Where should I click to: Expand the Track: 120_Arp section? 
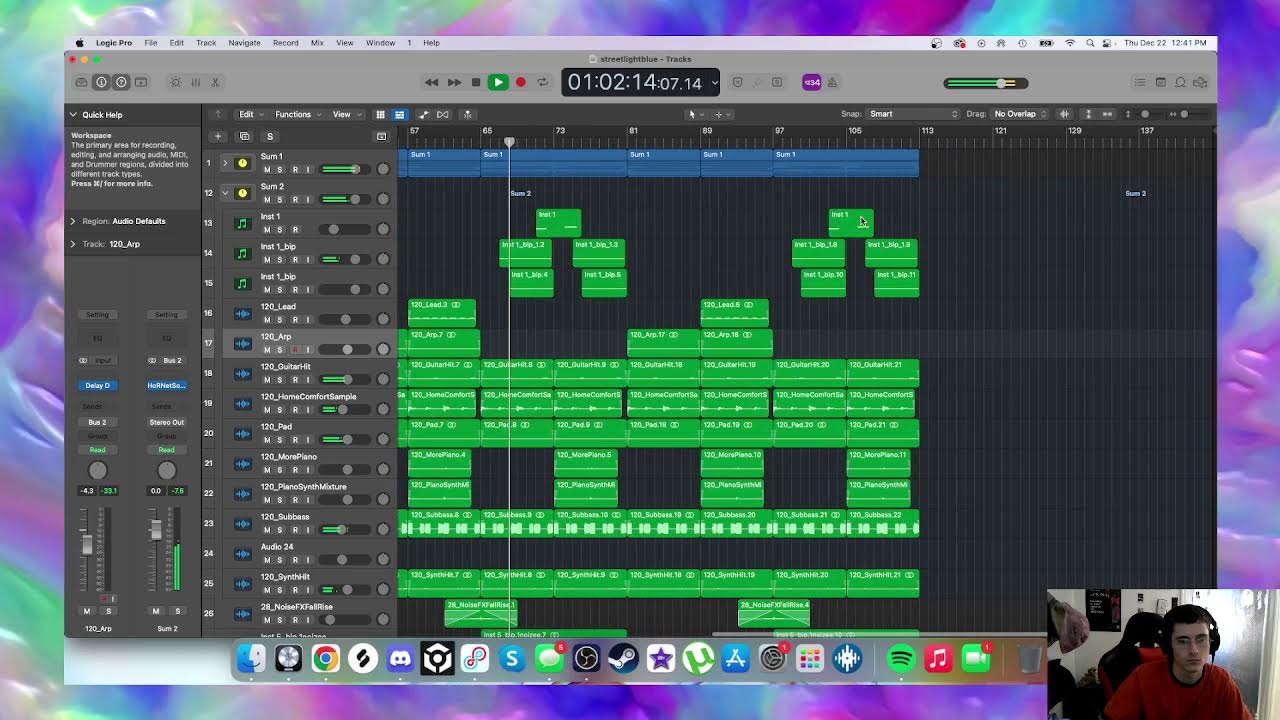pyautogui.click(x=73, y=244)
